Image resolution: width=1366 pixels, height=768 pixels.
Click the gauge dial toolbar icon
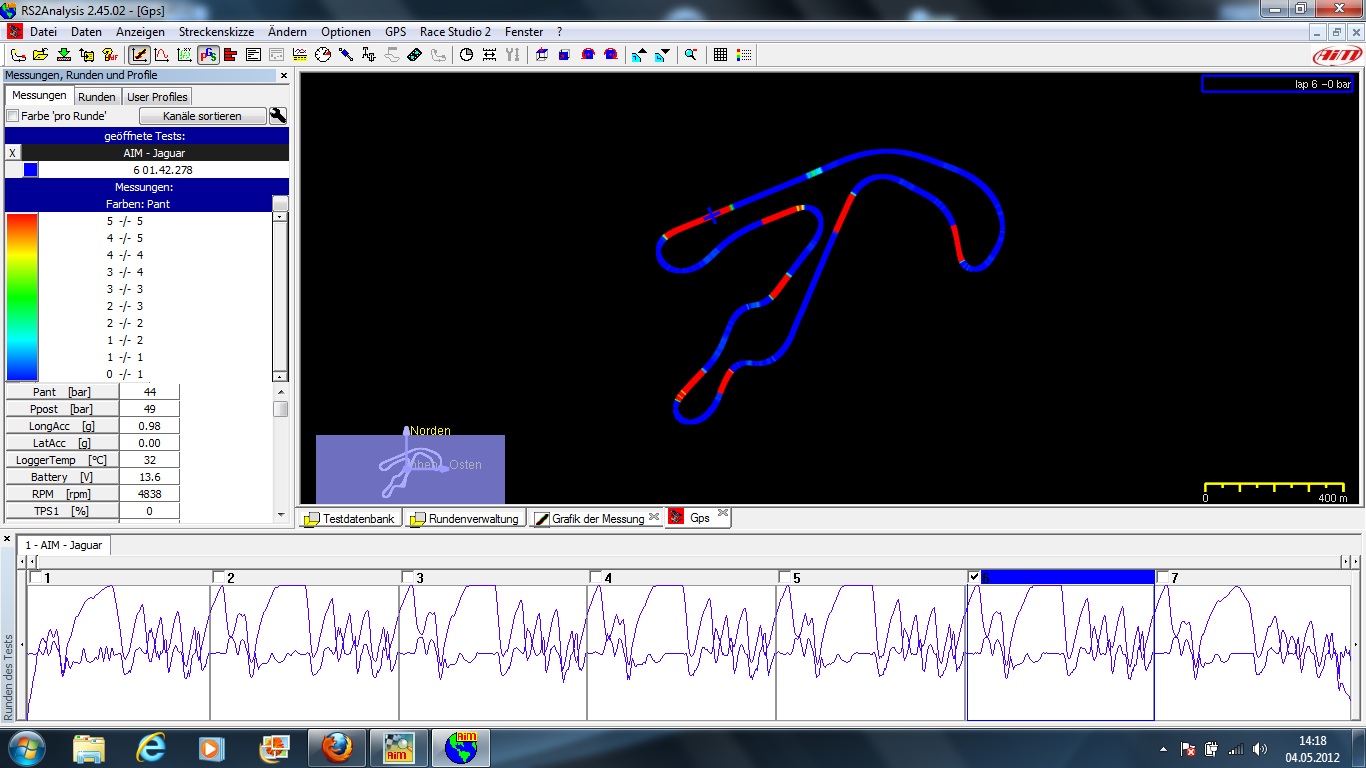[323, 55]
